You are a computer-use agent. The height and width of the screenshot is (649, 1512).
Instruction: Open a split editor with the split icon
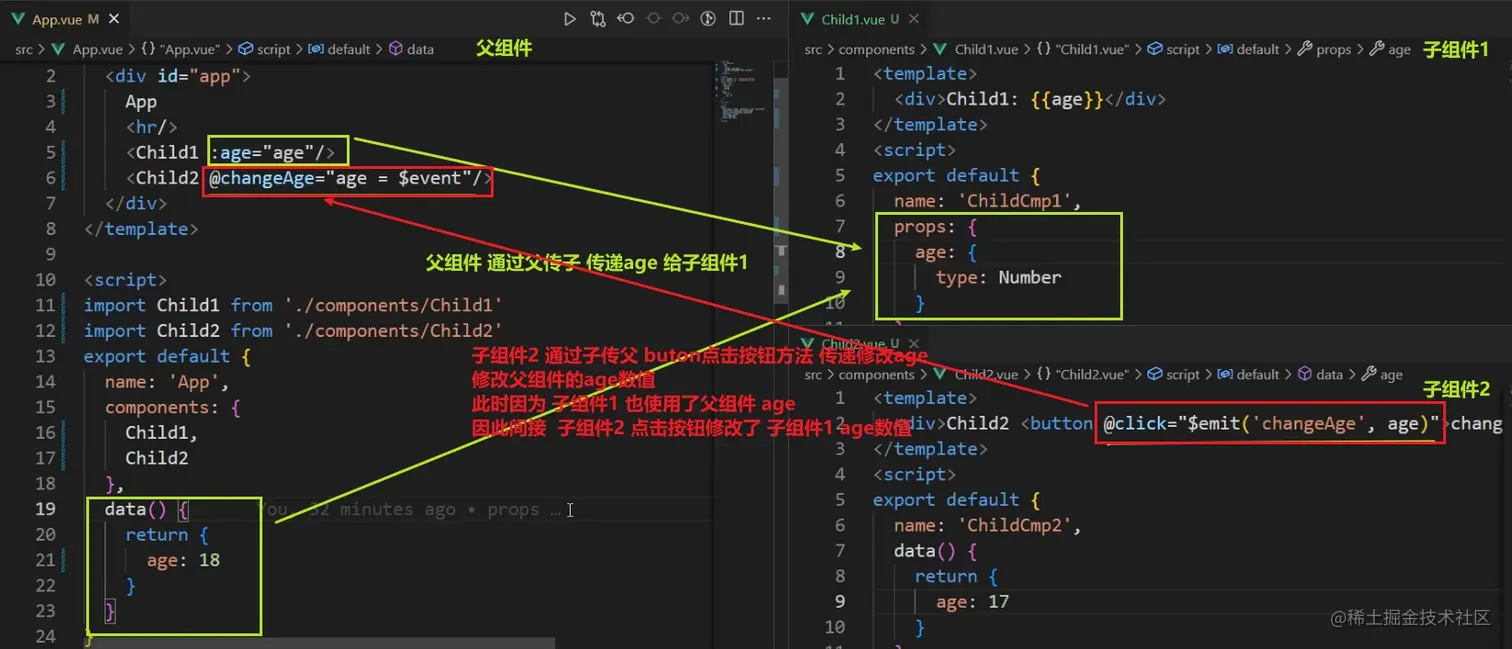pyautogui.click(x=735, y=19)
